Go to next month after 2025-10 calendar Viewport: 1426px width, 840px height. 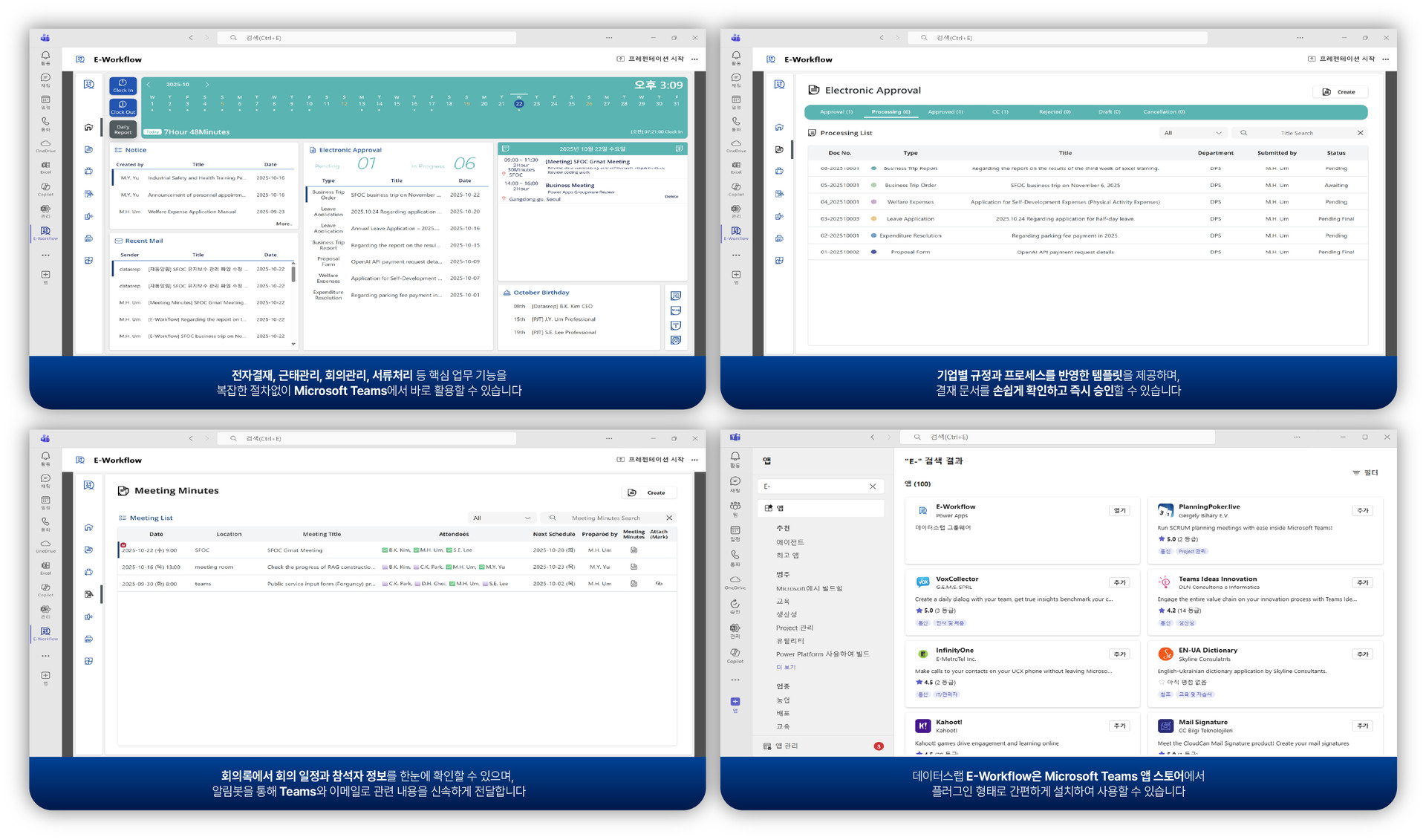point(207,85)
